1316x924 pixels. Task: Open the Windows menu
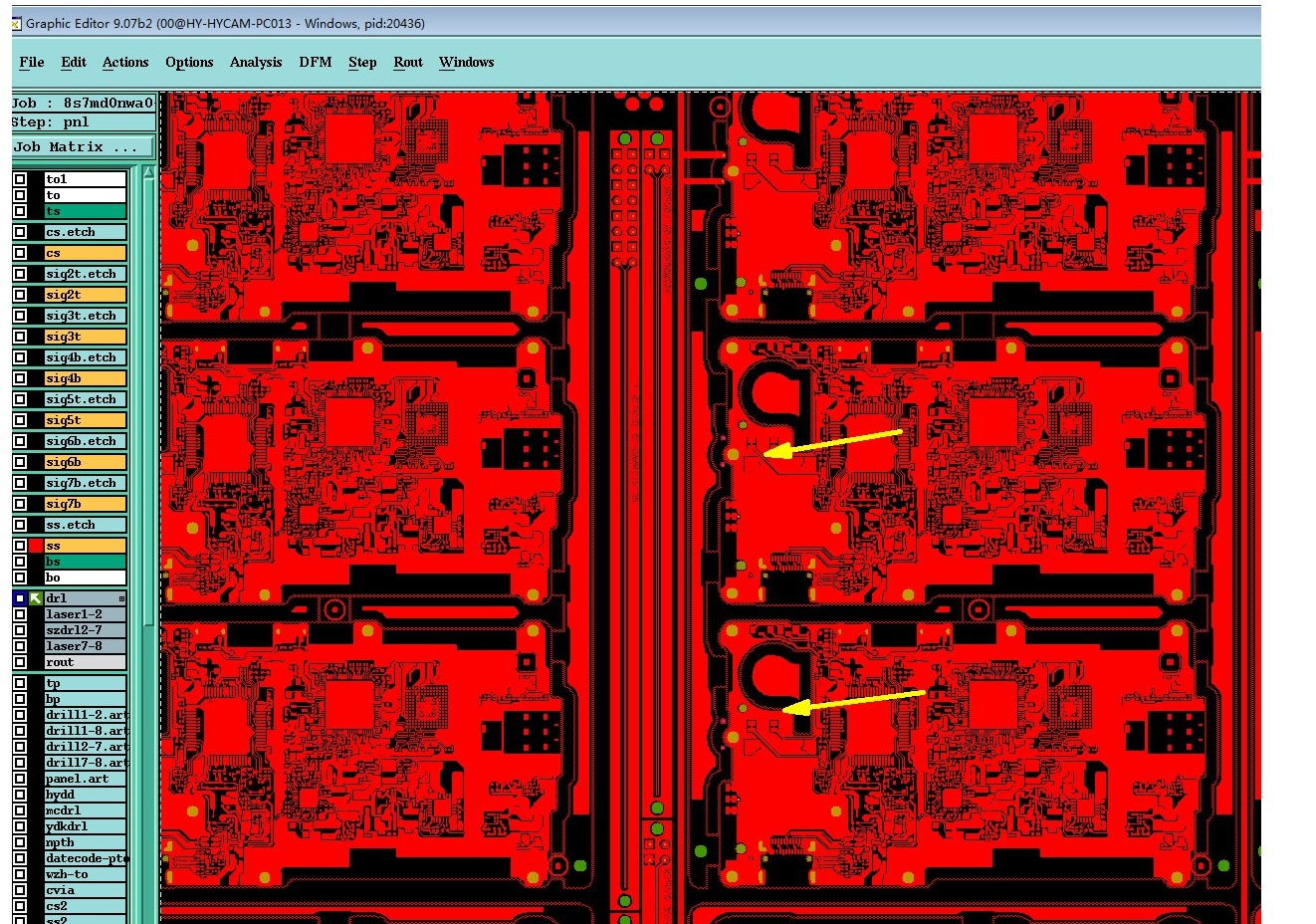tap(467, 62)
